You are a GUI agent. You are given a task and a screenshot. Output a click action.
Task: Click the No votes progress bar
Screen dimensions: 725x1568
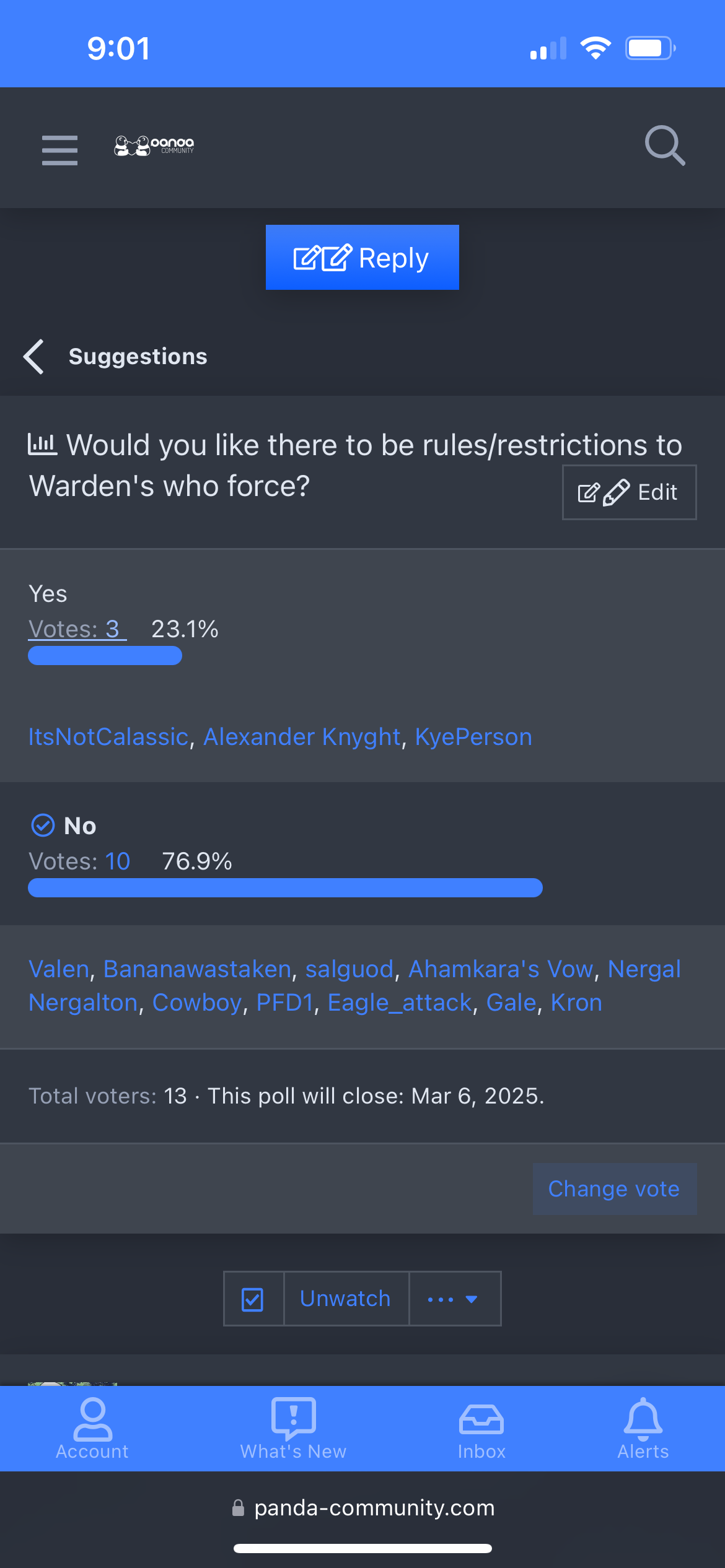[x=285, y=887]
